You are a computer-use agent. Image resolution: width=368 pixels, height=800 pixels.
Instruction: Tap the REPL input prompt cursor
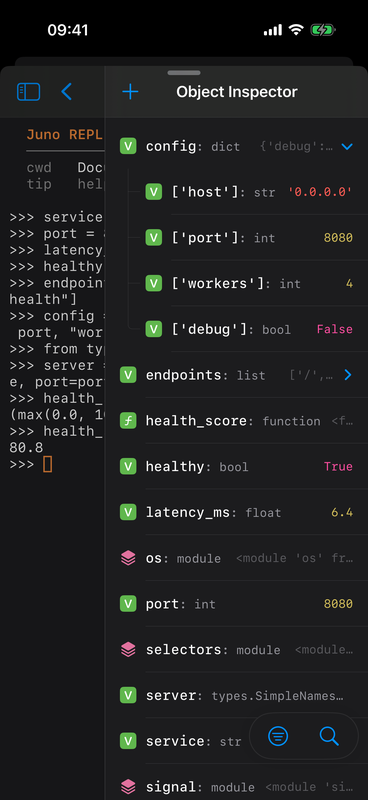coord(47,464)
